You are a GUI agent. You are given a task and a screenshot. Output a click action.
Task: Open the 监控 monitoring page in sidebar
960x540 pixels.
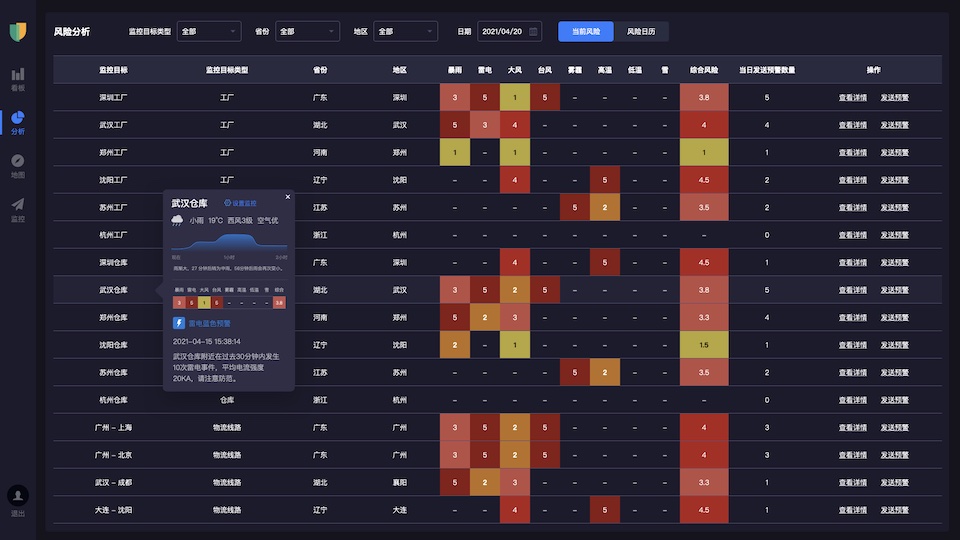coord(18,208)
